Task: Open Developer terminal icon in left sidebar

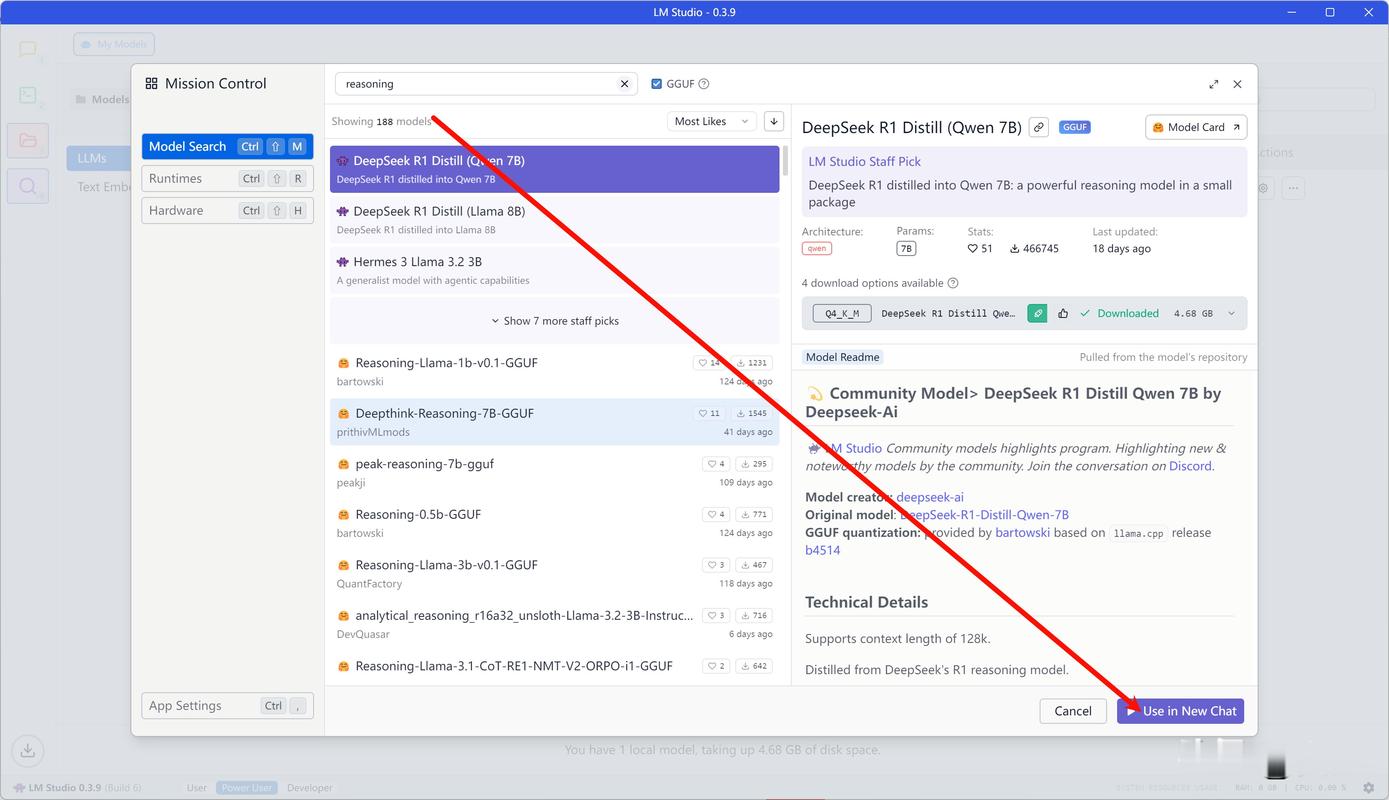Action: 28,96
